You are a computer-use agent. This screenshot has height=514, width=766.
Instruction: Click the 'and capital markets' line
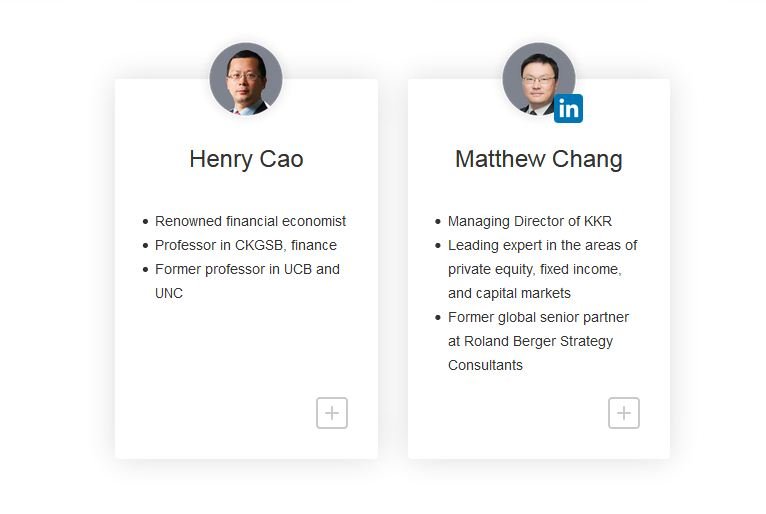click(509, 293)
